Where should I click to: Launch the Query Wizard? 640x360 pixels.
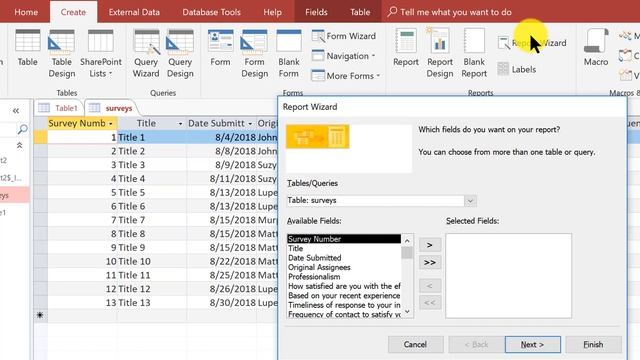point(146,53)
